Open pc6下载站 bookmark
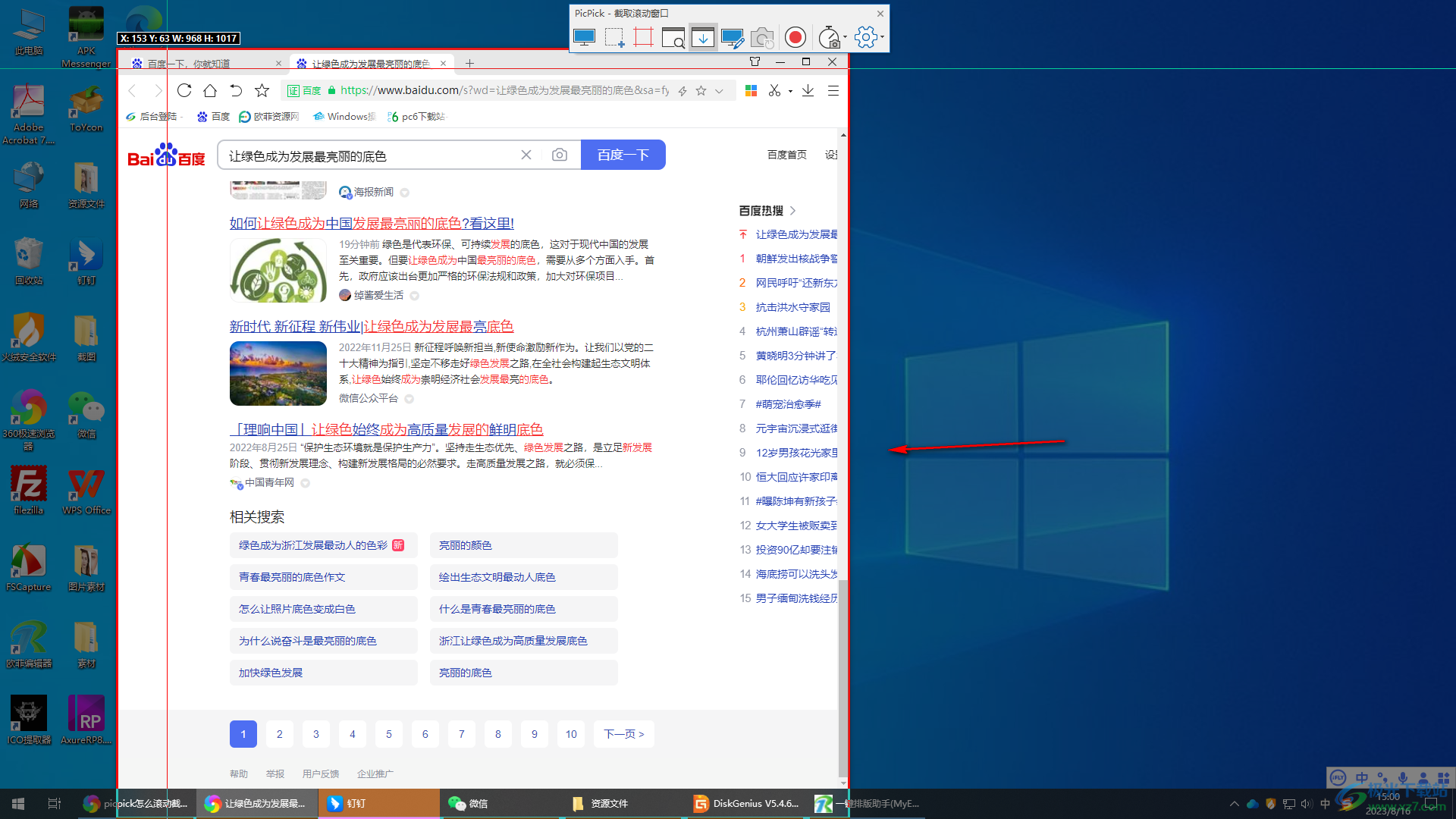 click(416, 116)
